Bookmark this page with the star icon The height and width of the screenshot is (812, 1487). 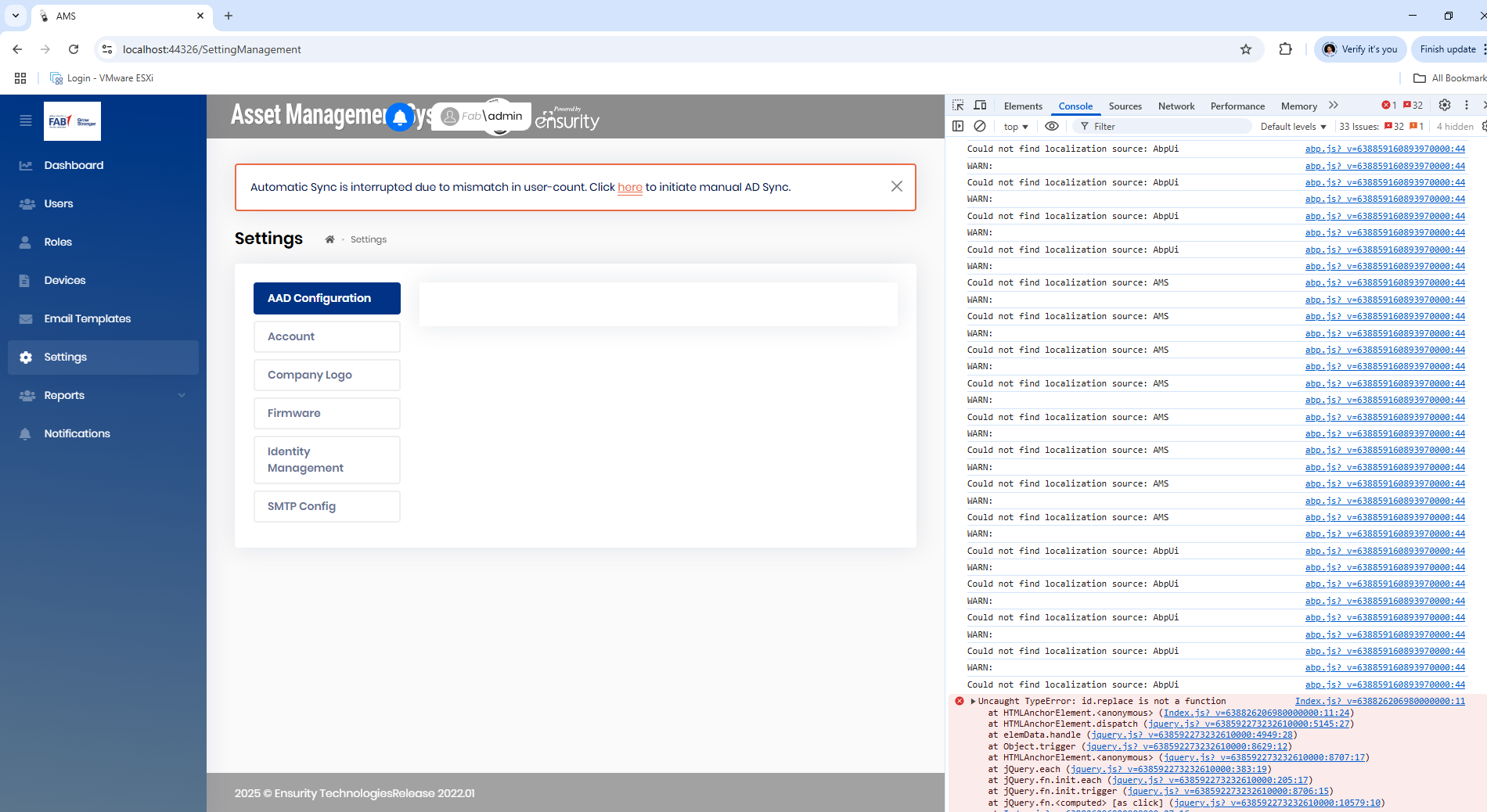point(1246,49)
